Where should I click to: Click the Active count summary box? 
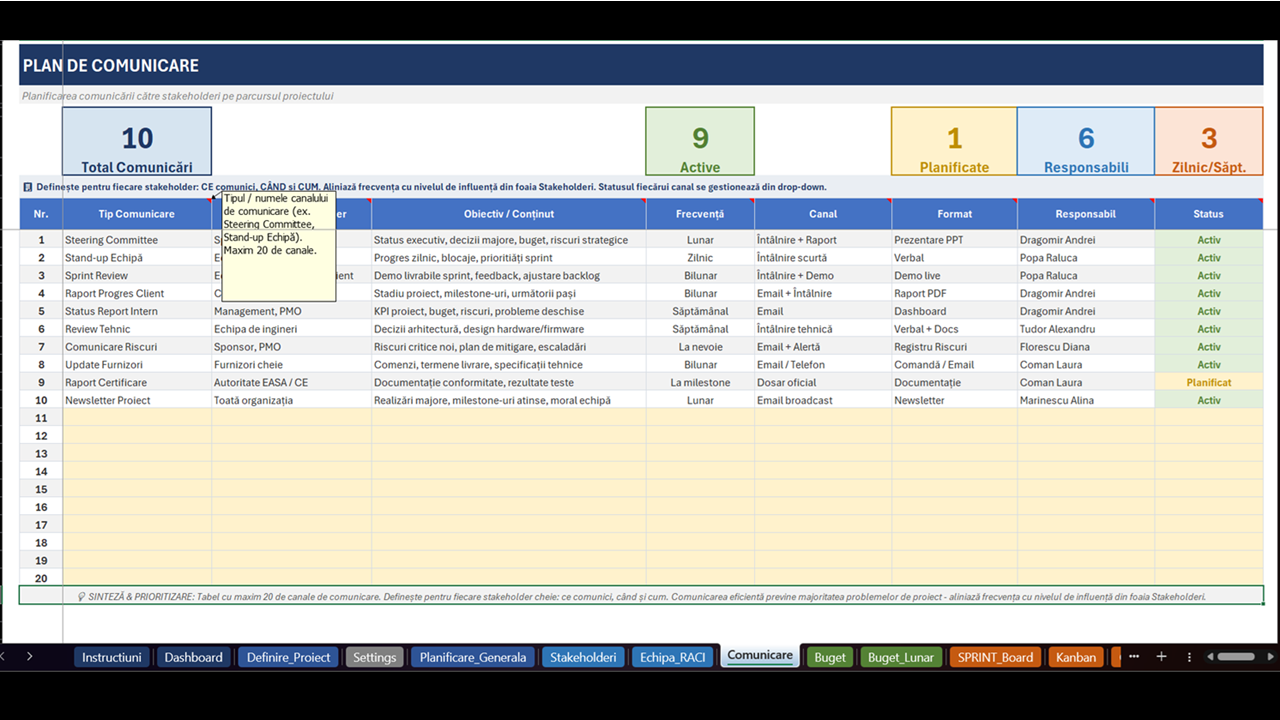pyautogui.click(x=700, y=142)
